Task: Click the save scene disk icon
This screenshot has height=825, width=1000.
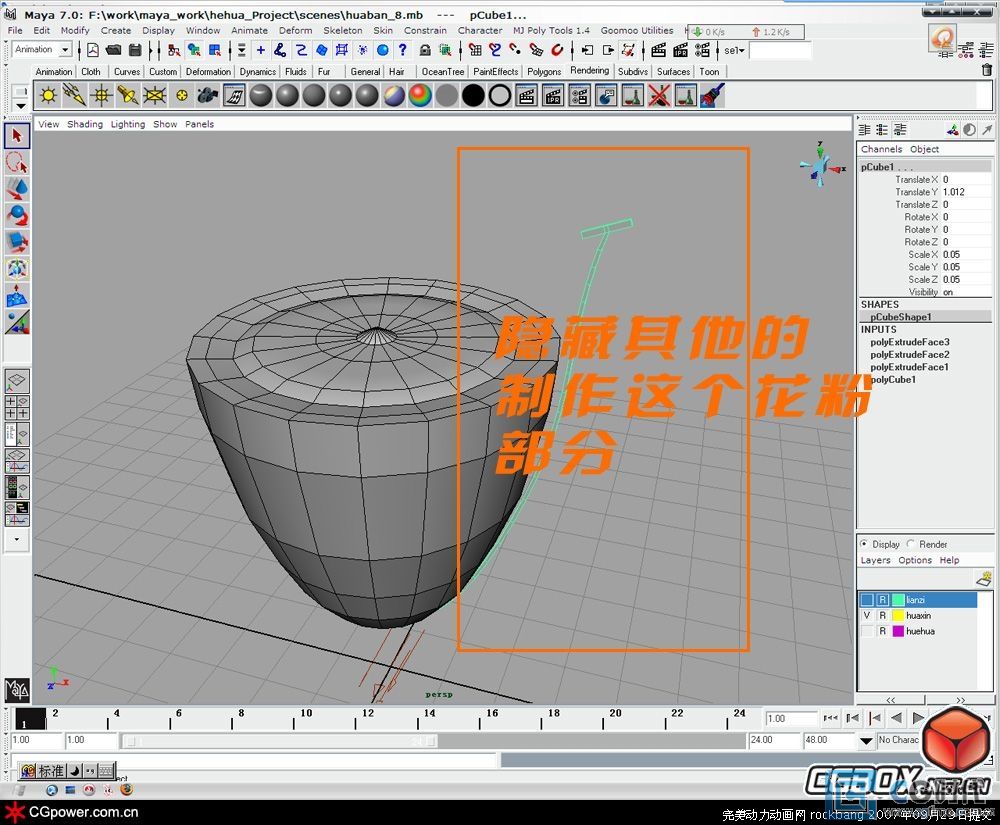Action: [135, 50]
